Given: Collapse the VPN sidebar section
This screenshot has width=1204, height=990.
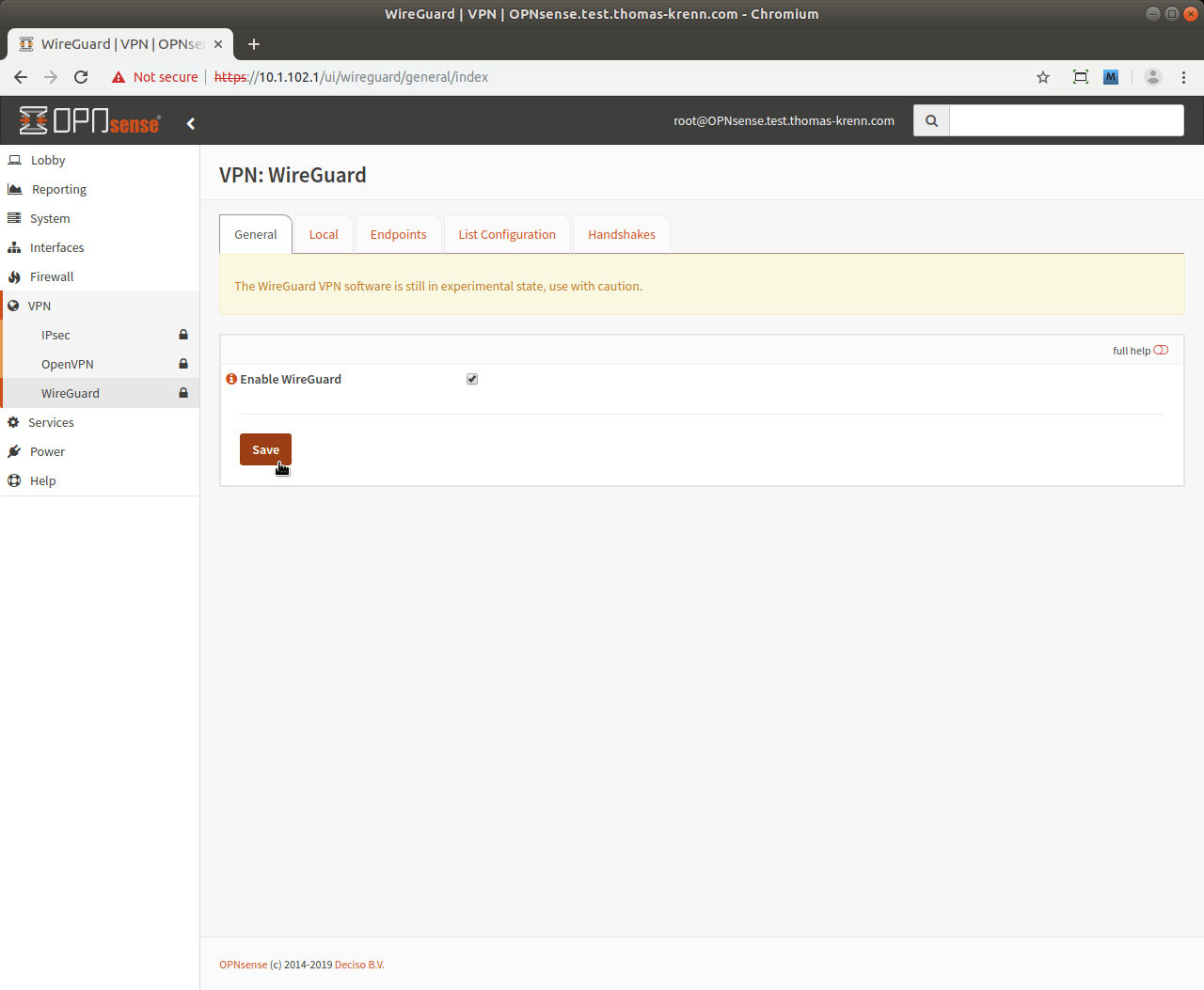Looking at the screenshot, I should (40, 306).
